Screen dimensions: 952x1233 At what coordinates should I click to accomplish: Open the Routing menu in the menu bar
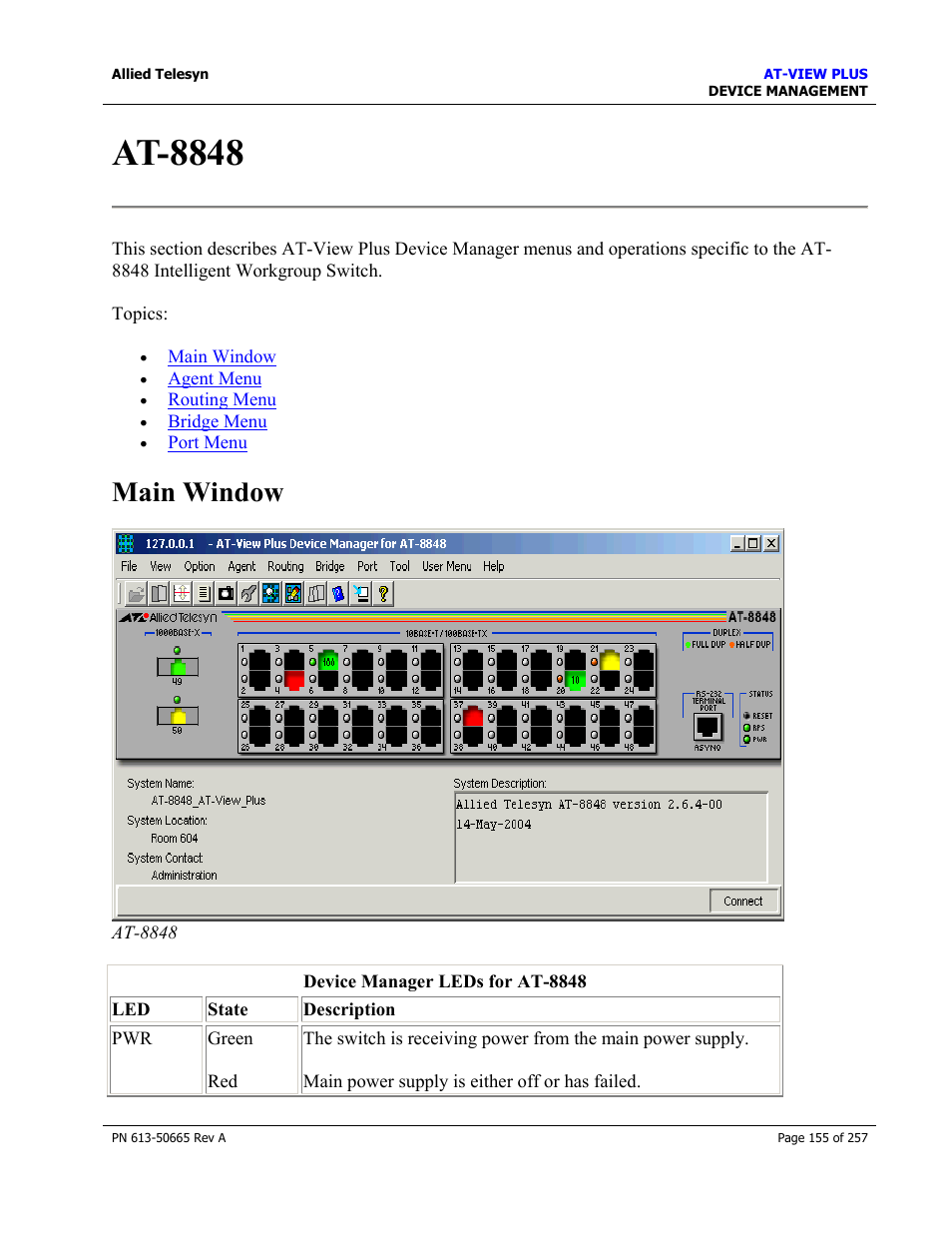pyautogui.click(x=285, y=566)
